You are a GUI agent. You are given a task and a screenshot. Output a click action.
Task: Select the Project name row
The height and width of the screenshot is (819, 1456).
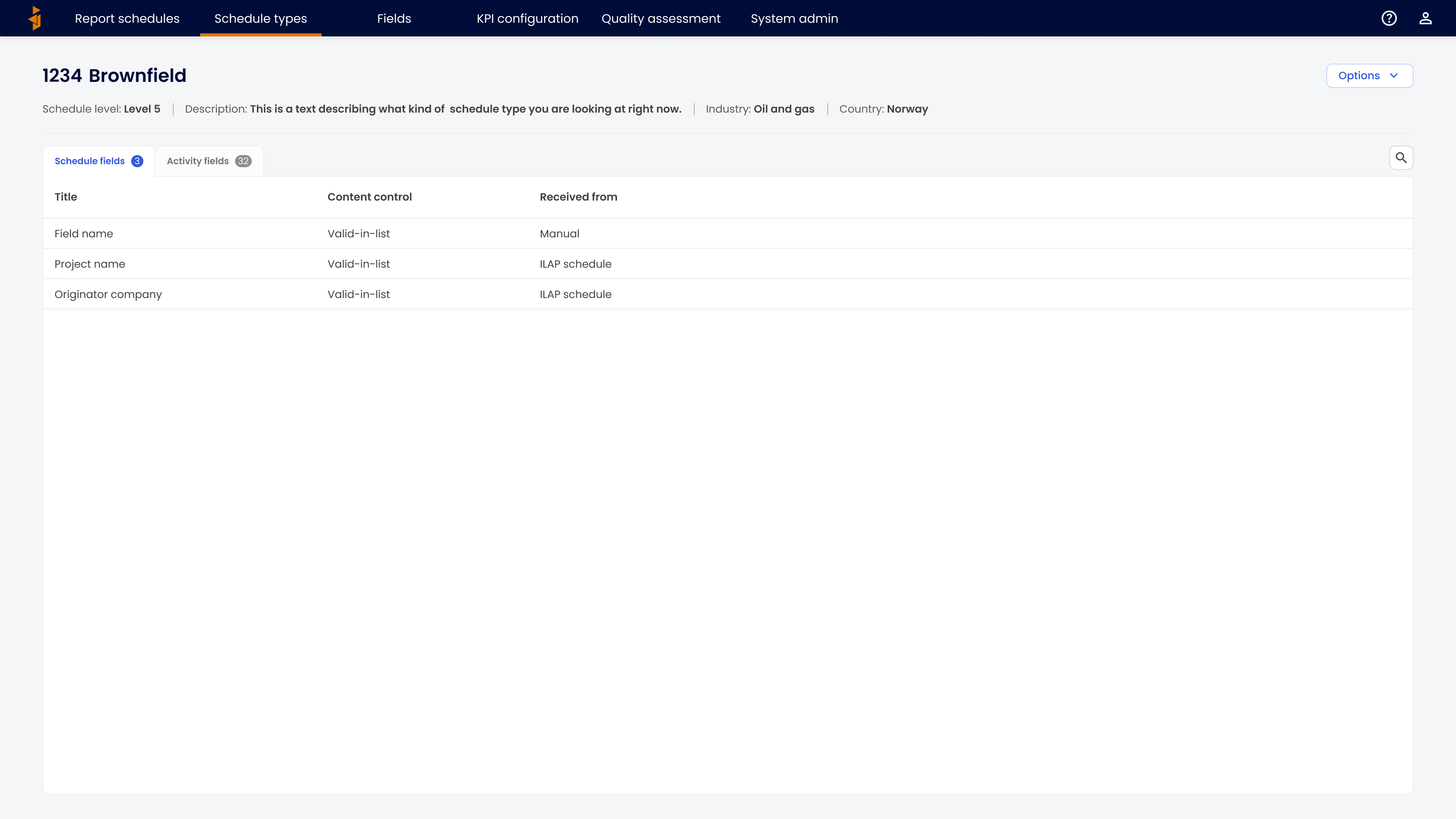click(89, 264)
